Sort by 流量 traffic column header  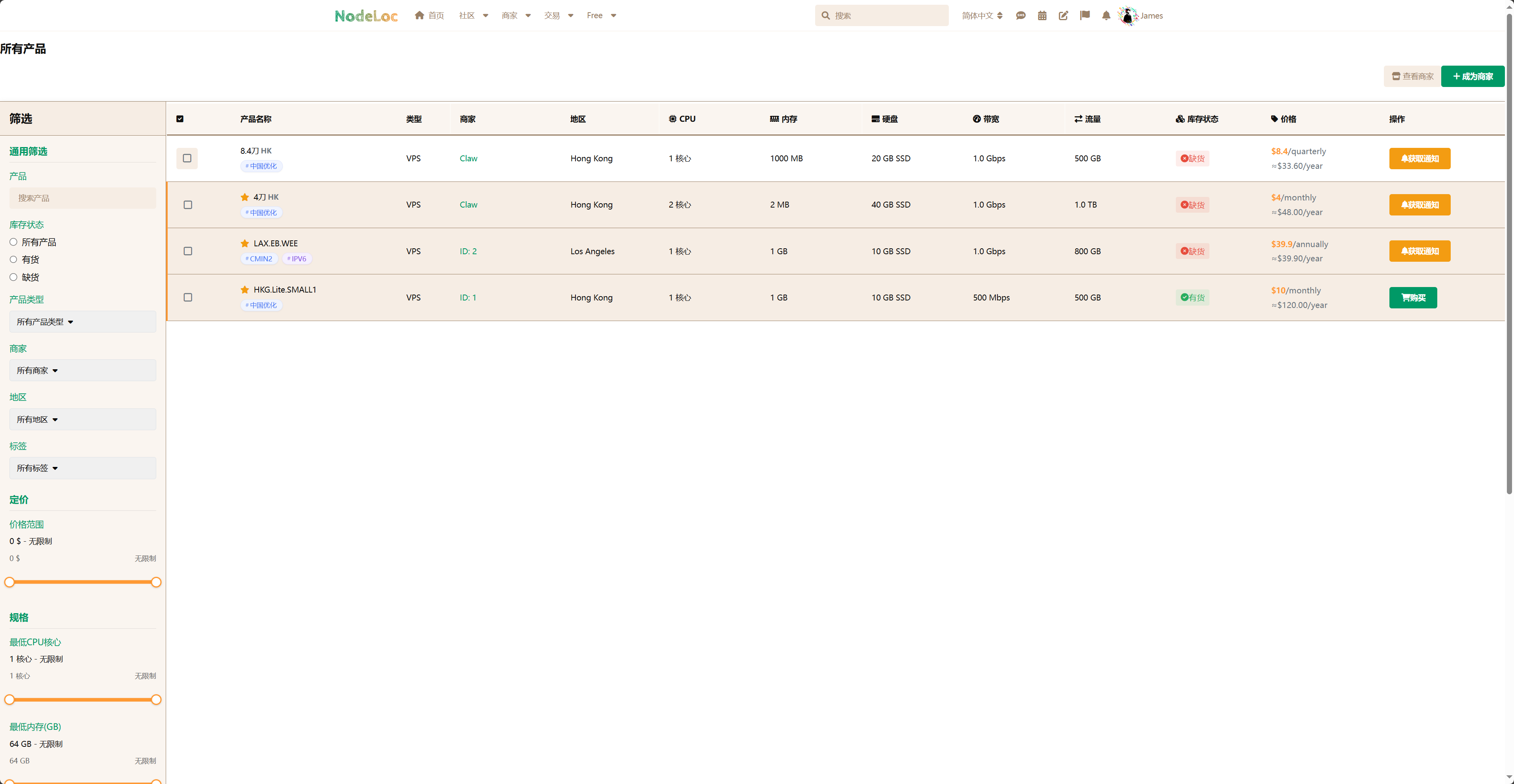point(1087,119)
